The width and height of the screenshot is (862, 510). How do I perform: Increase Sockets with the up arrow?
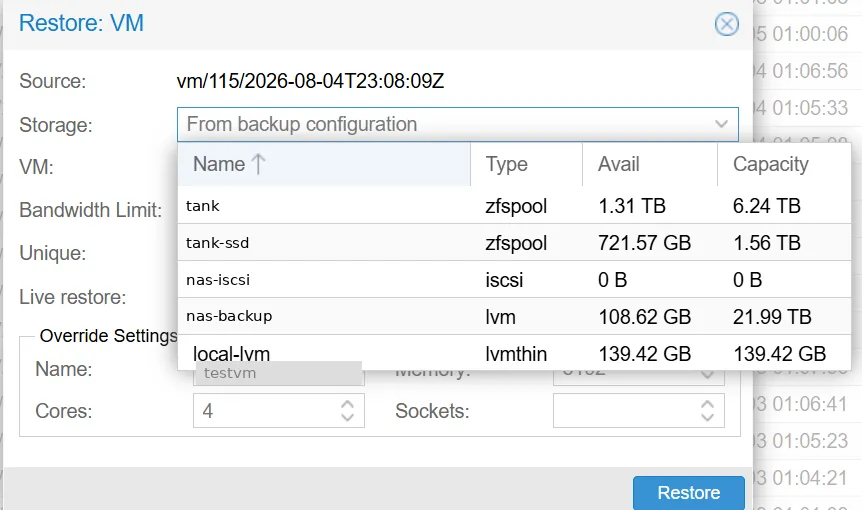pos(707,404)
